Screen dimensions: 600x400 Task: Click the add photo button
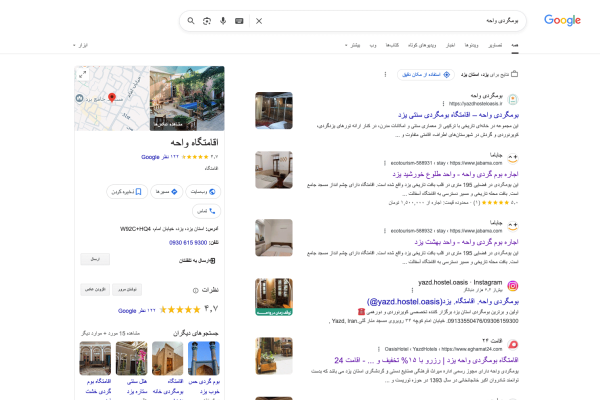click(95, 289)
